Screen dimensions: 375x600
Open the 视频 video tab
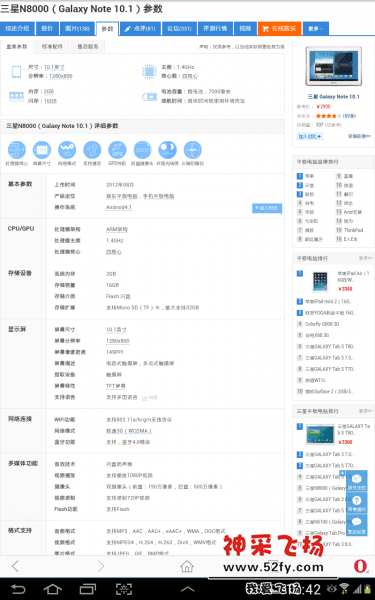(245, 29)
